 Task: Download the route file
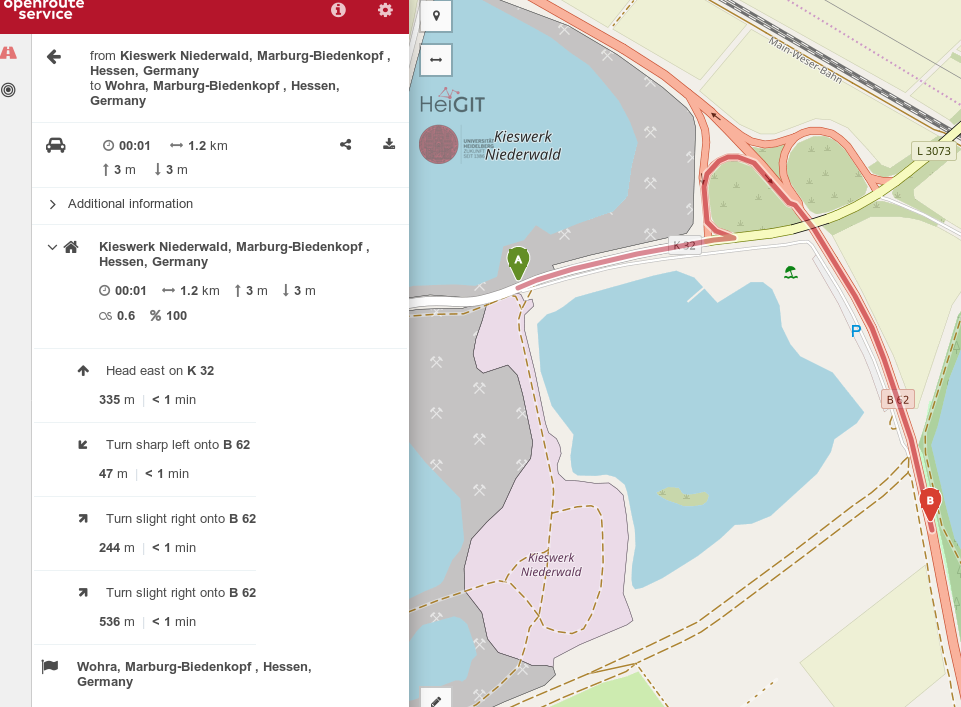click(389, 144)
